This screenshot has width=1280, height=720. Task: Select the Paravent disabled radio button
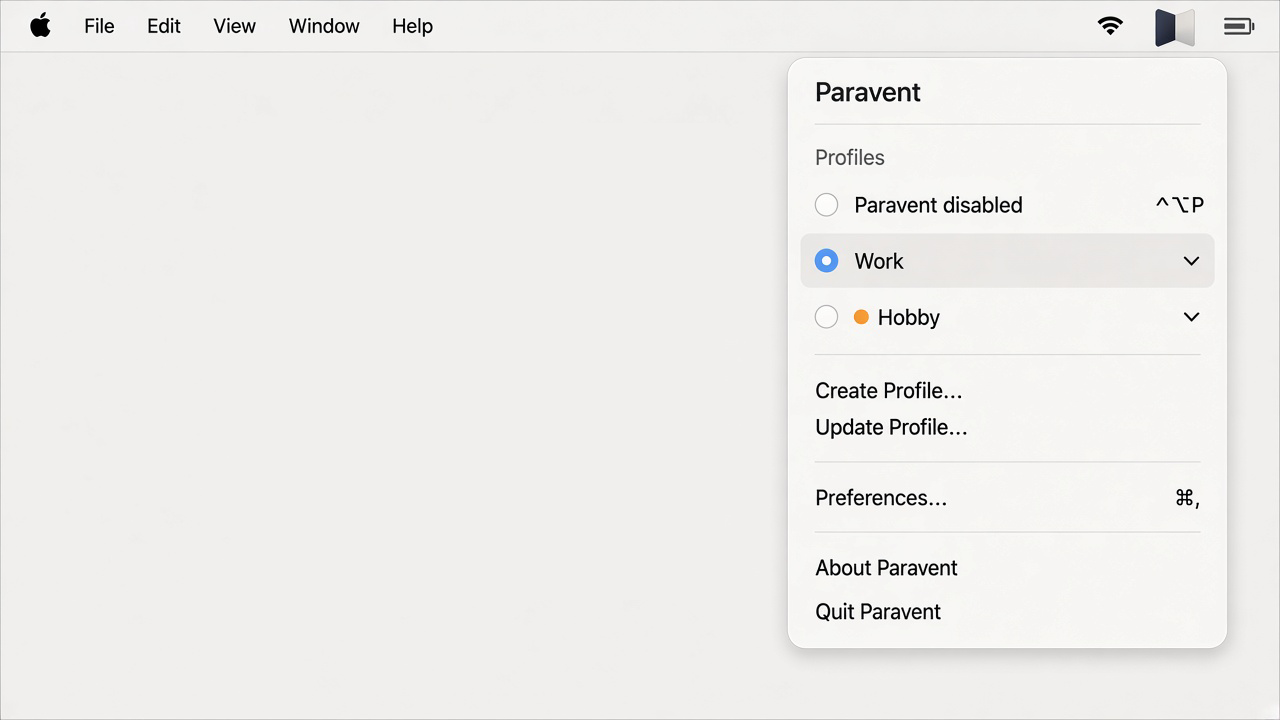coord(826,205)
